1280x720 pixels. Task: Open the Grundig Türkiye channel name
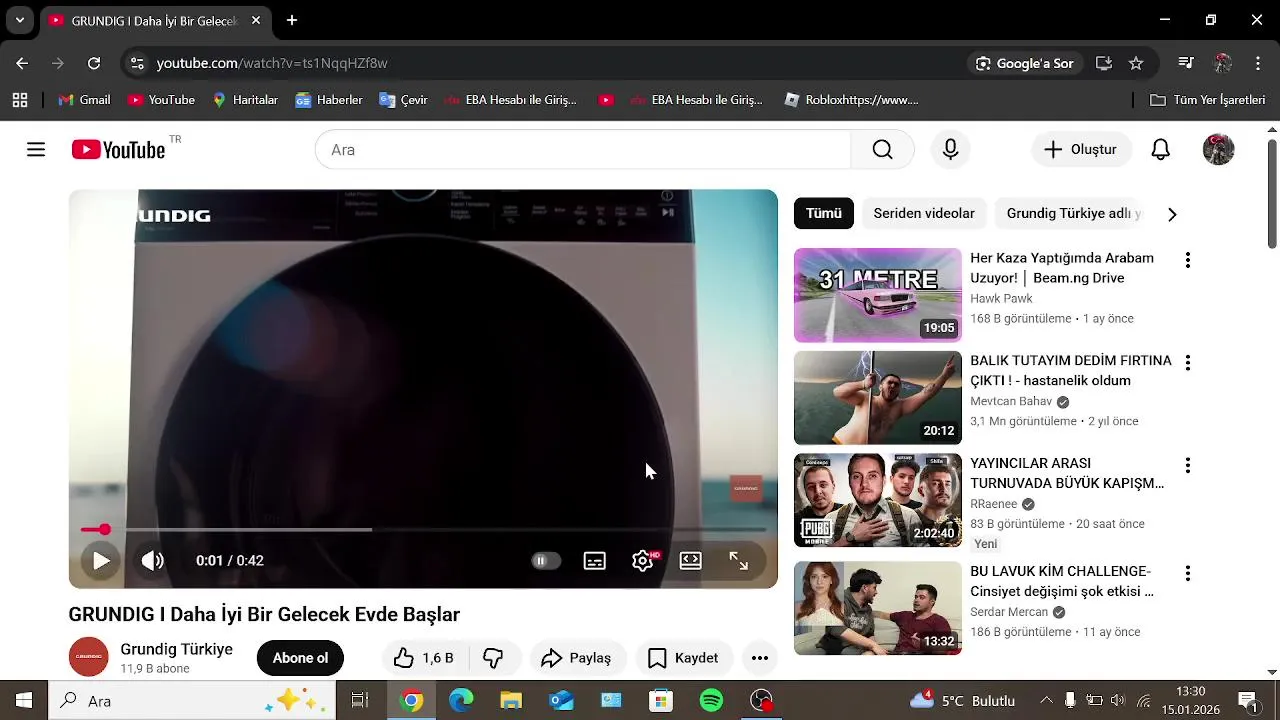click(176, 649)
